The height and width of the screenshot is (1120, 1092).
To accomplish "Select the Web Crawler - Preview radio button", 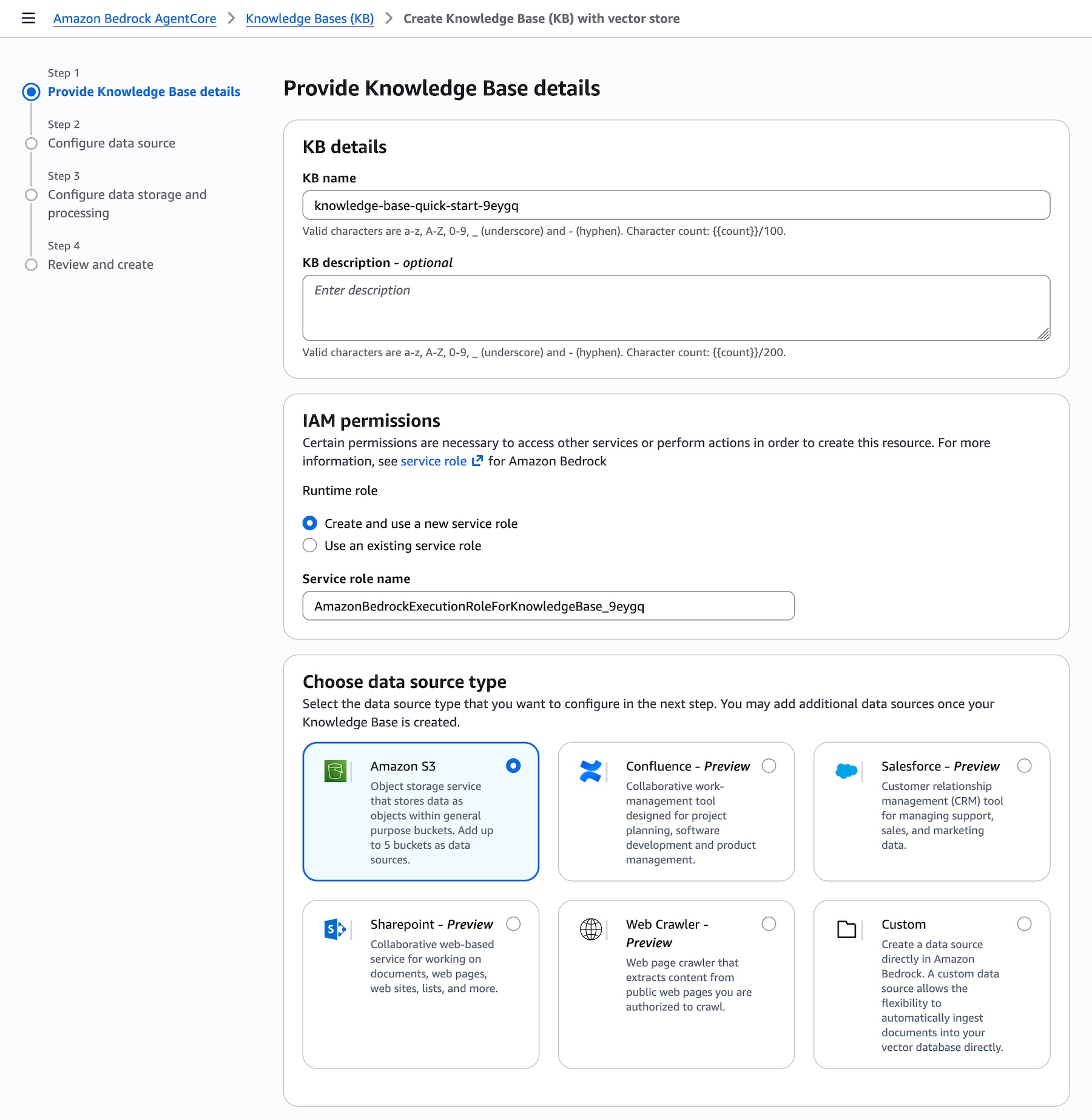I will (x=769, y=923).
